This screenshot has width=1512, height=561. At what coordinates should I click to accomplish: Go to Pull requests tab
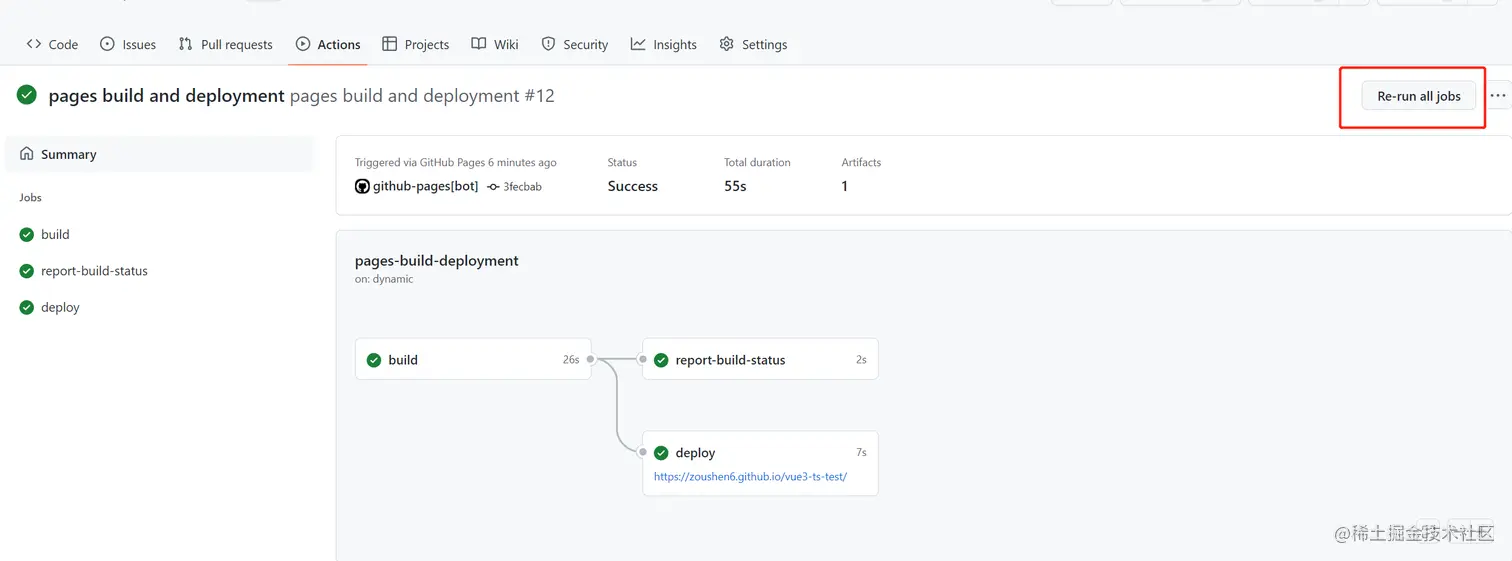click(x=226, y=45)
